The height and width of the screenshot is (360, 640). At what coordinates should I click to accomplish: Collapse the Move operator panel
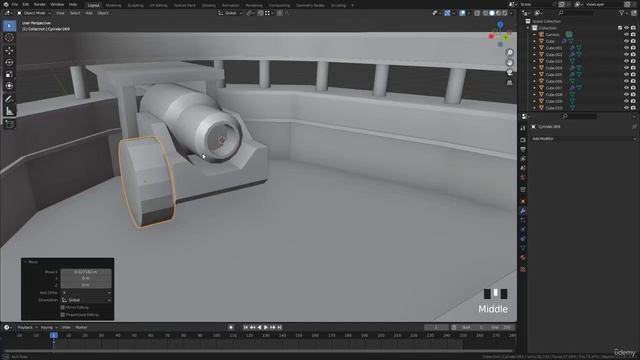tap(25, 262)
